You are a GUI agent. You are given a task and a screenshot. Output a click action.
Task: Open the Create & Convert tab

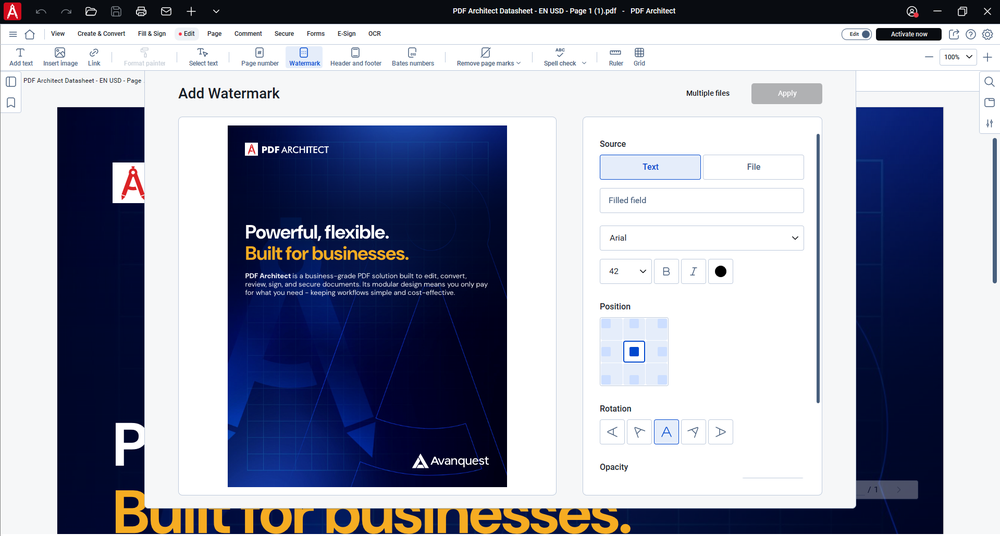point(101,34)
